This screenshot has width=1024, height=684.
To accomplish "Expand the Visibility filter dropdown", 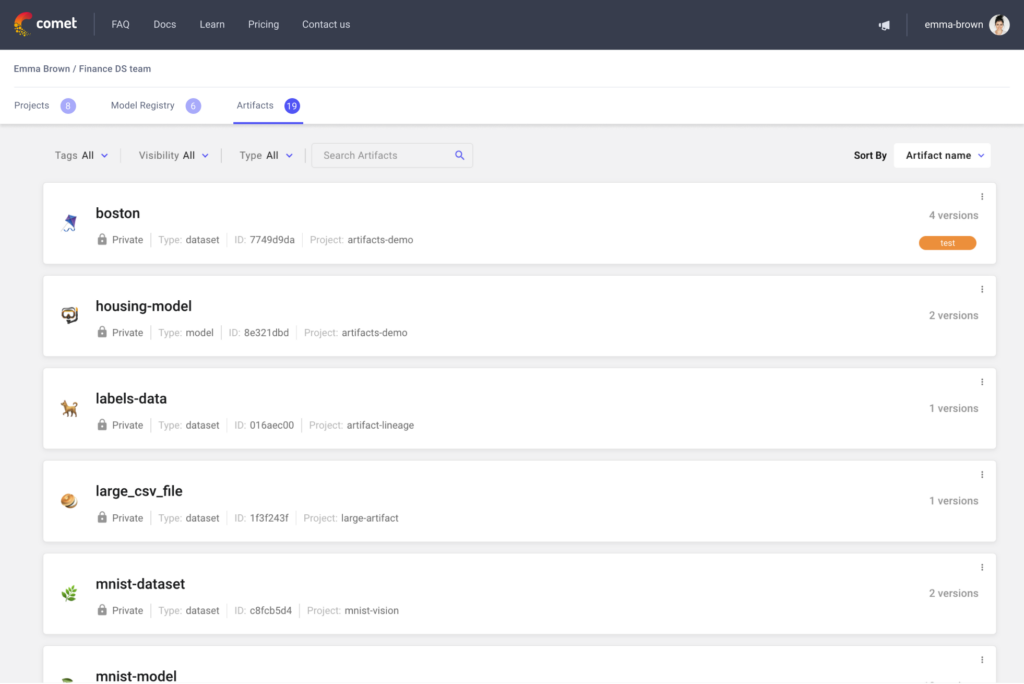I will click(x=174, y=155).
